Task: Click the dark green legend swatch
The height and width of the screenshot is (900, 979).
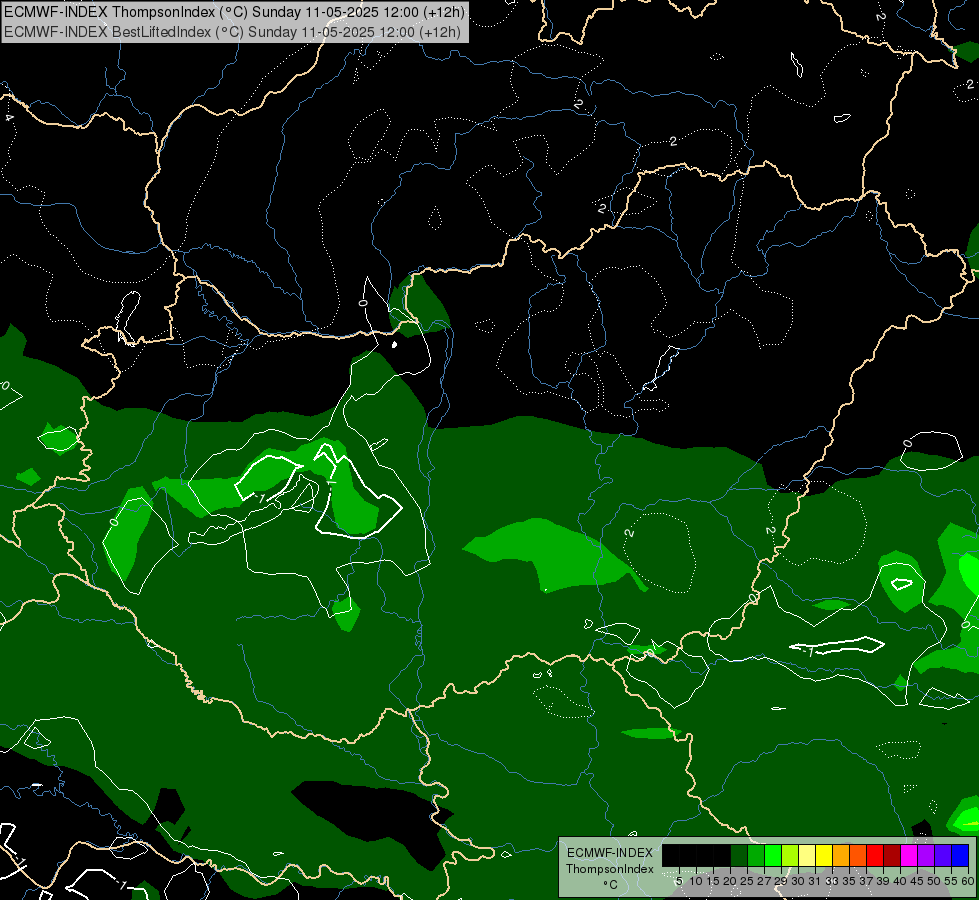Action: pos(739,855)
